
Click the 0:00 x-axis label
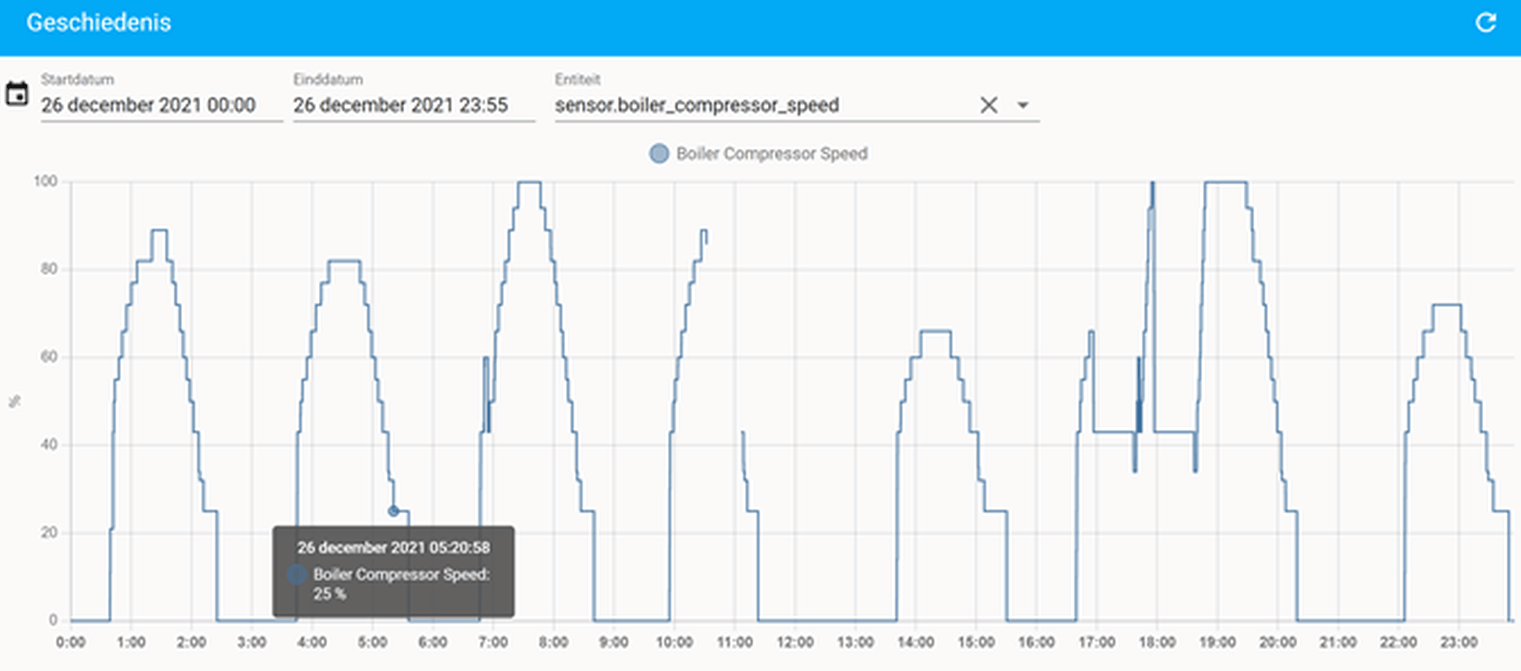[x=72, y=642]
